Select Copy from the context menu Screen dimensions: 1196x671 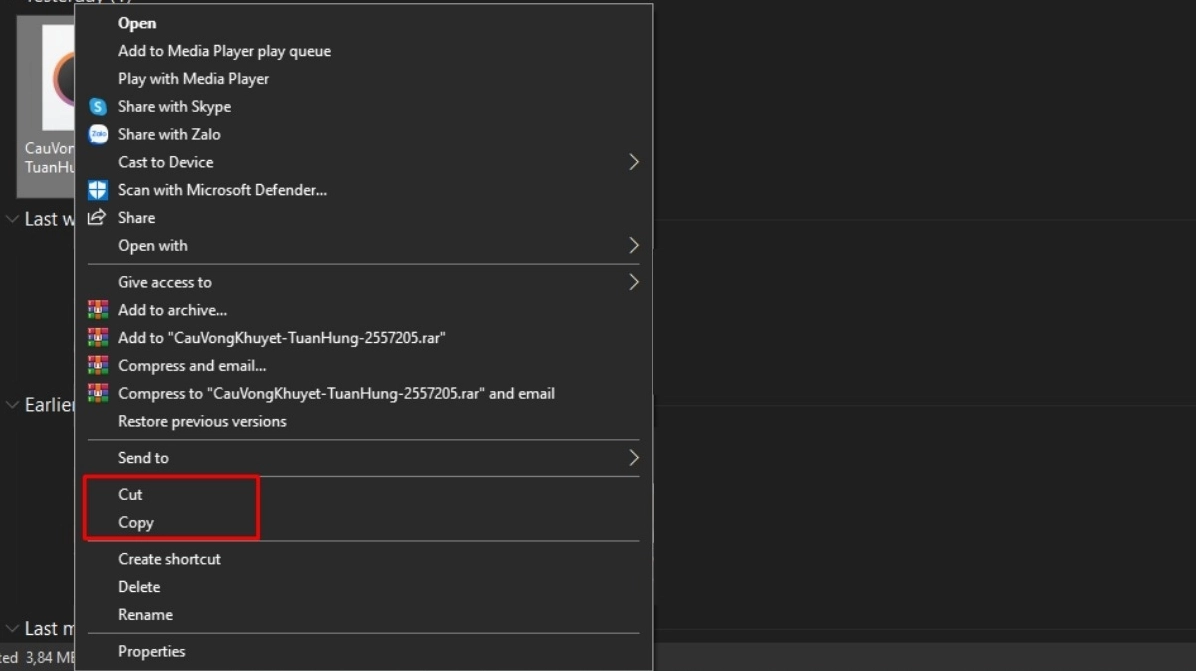tap(363, 522)
